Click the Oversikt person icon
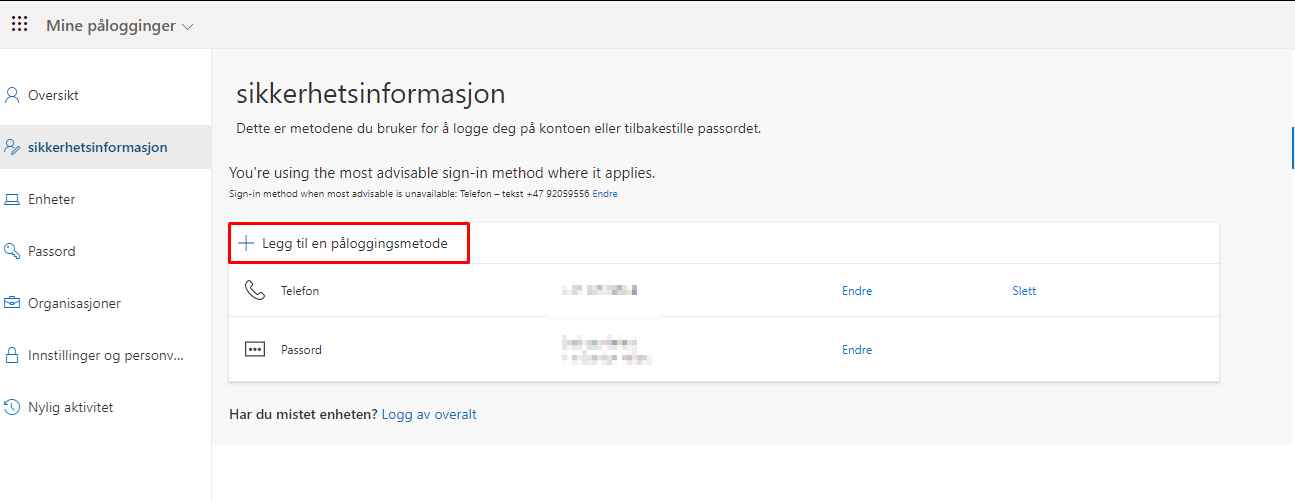 [12, 96]
